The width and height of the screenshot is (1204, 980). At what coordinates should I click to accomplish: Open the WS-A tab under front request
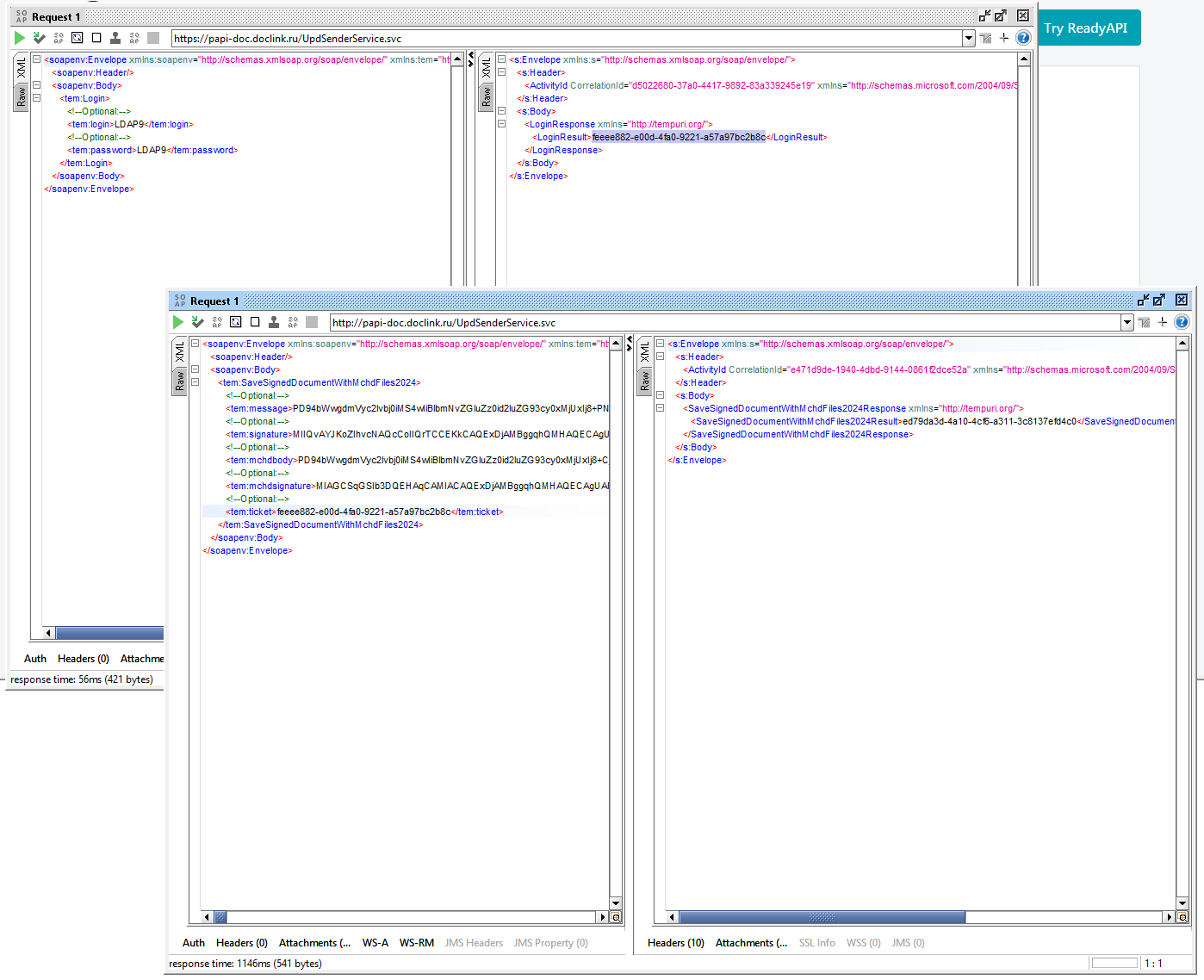[375, 943]
